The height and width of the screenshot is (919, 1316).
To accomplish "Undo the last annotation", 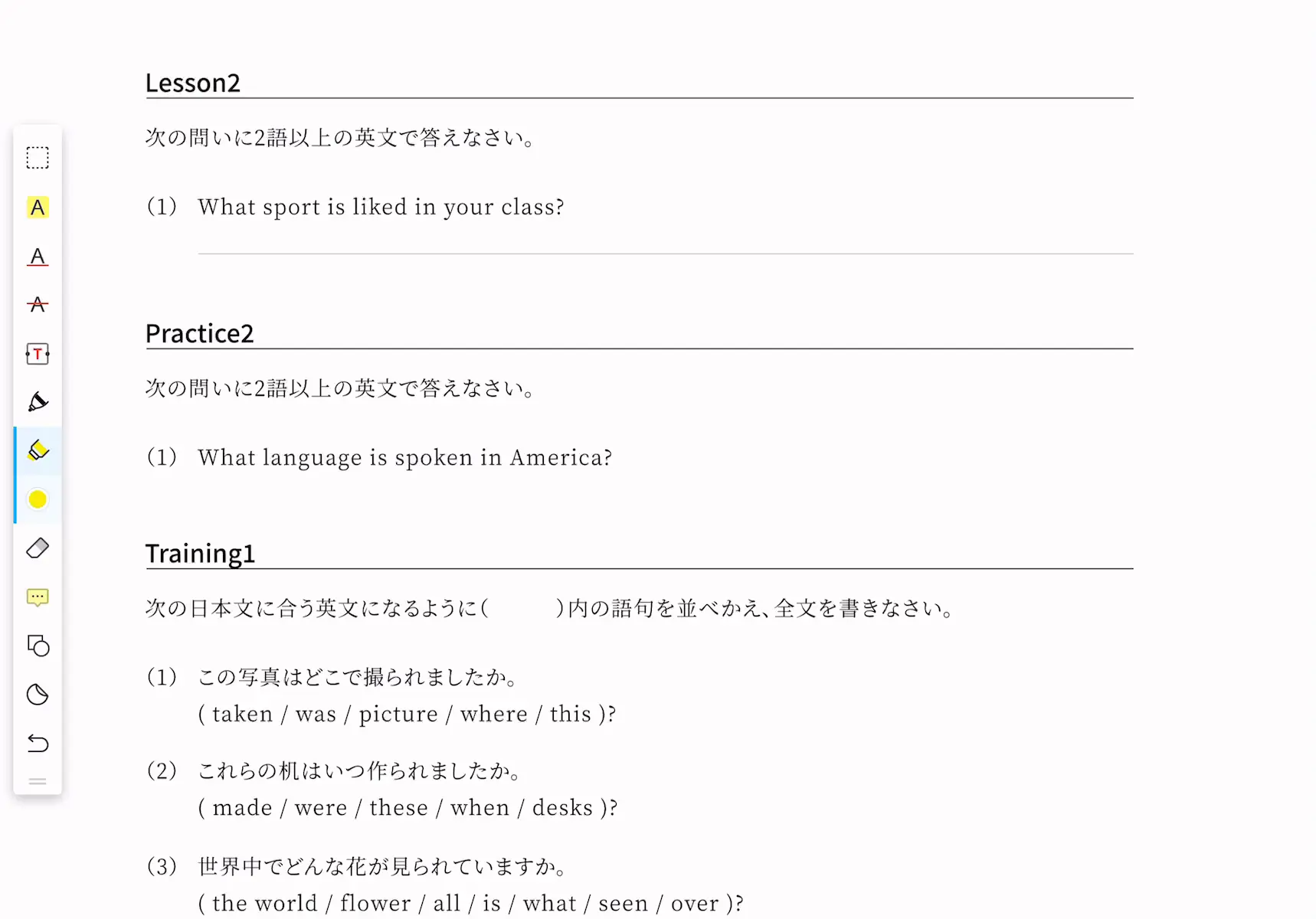I will tap(38, 744).
